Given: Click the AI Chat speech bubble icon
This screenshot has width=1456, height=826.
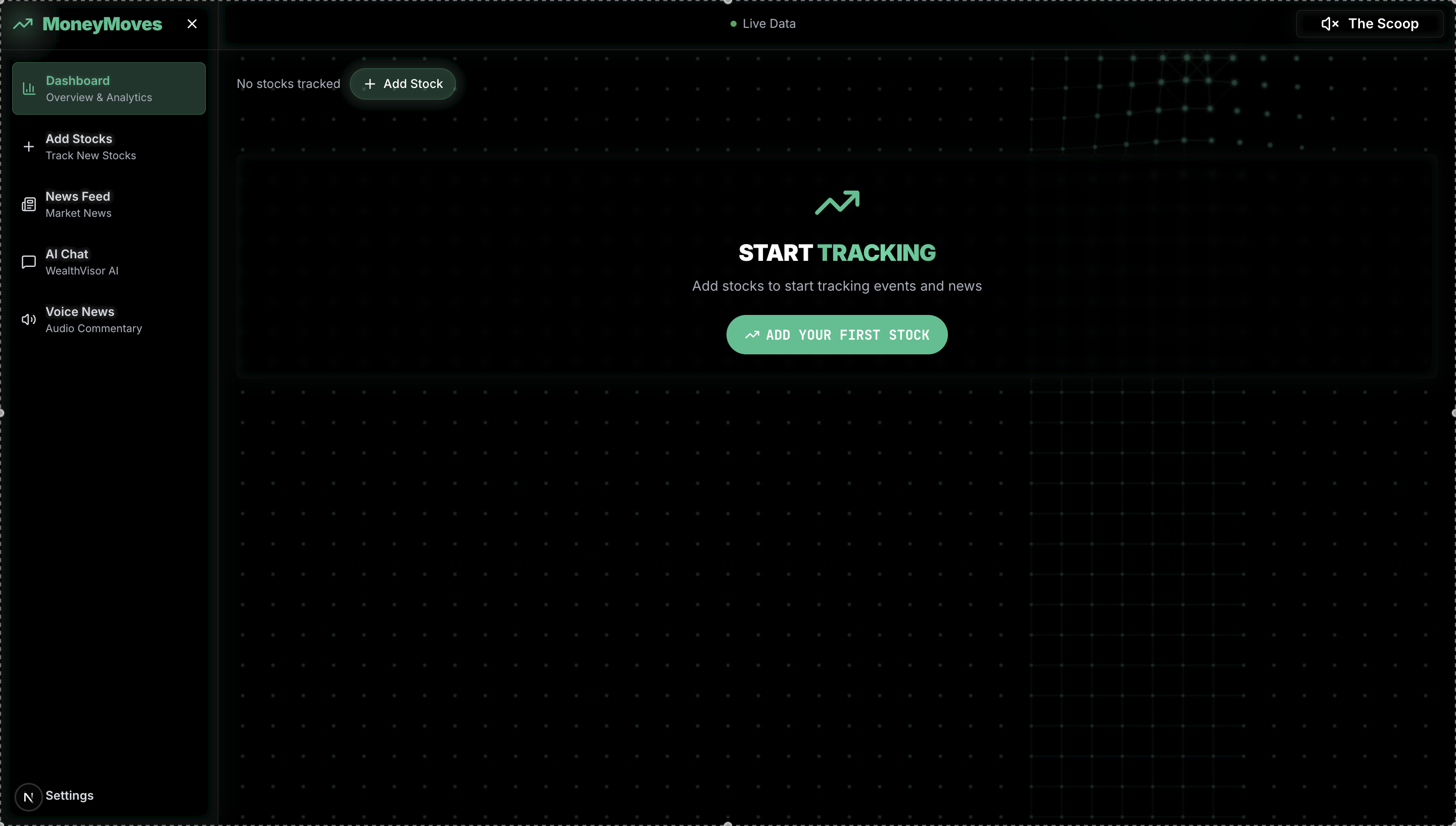Looking at the screenshot, I should point(29,262).
